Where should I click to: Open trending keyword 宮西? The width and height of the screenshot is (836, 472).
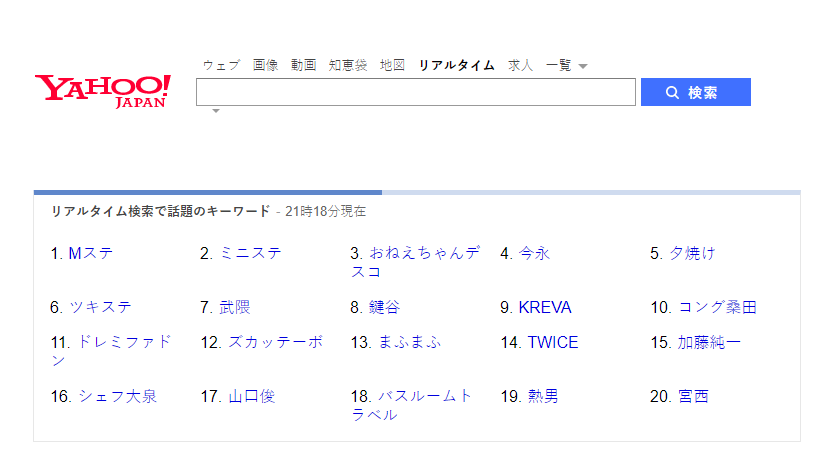pyautogui.click(x=693, y=396)
